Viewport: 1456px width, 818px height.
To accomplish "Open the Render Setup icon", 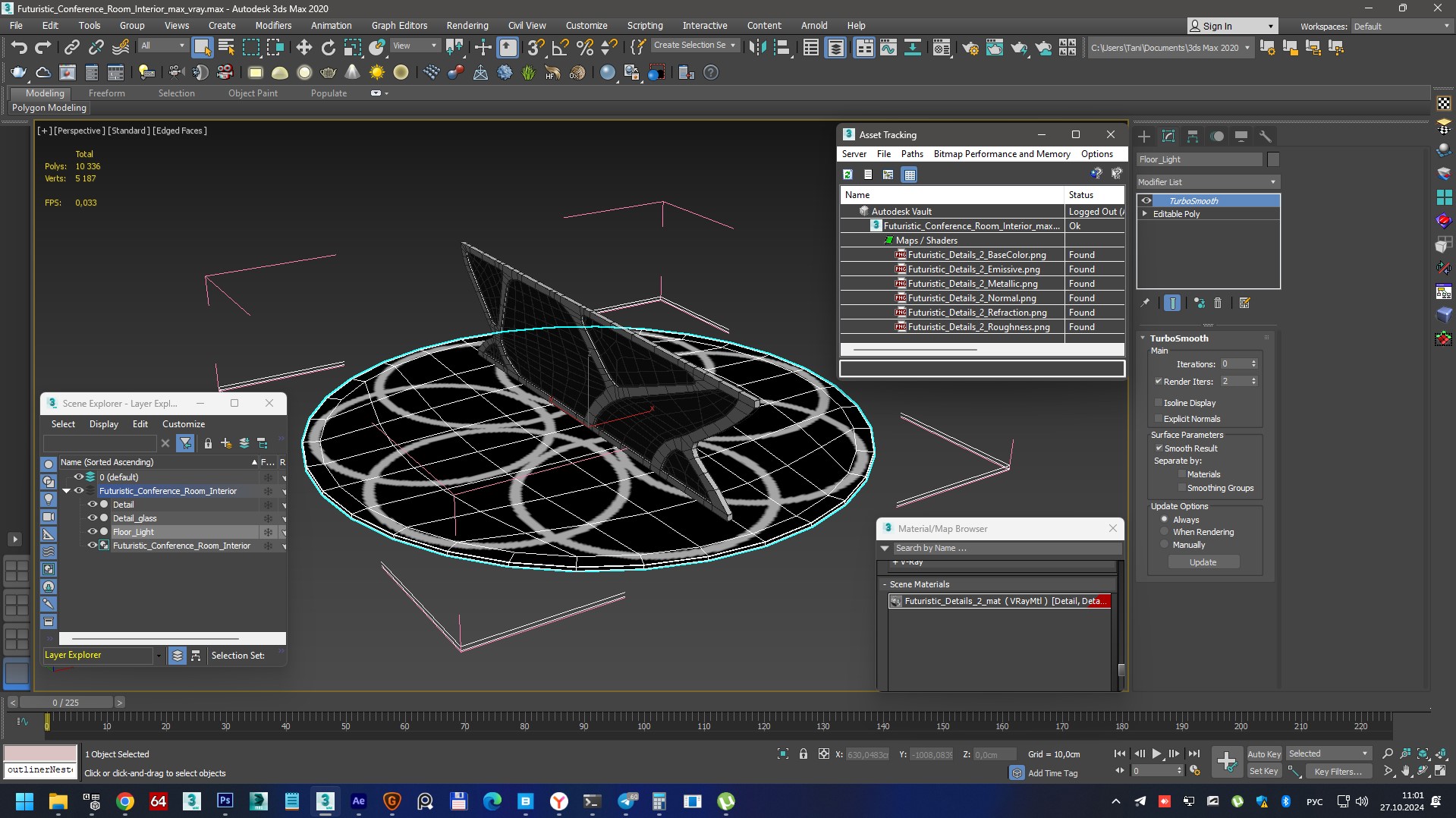I will [970, 48].
